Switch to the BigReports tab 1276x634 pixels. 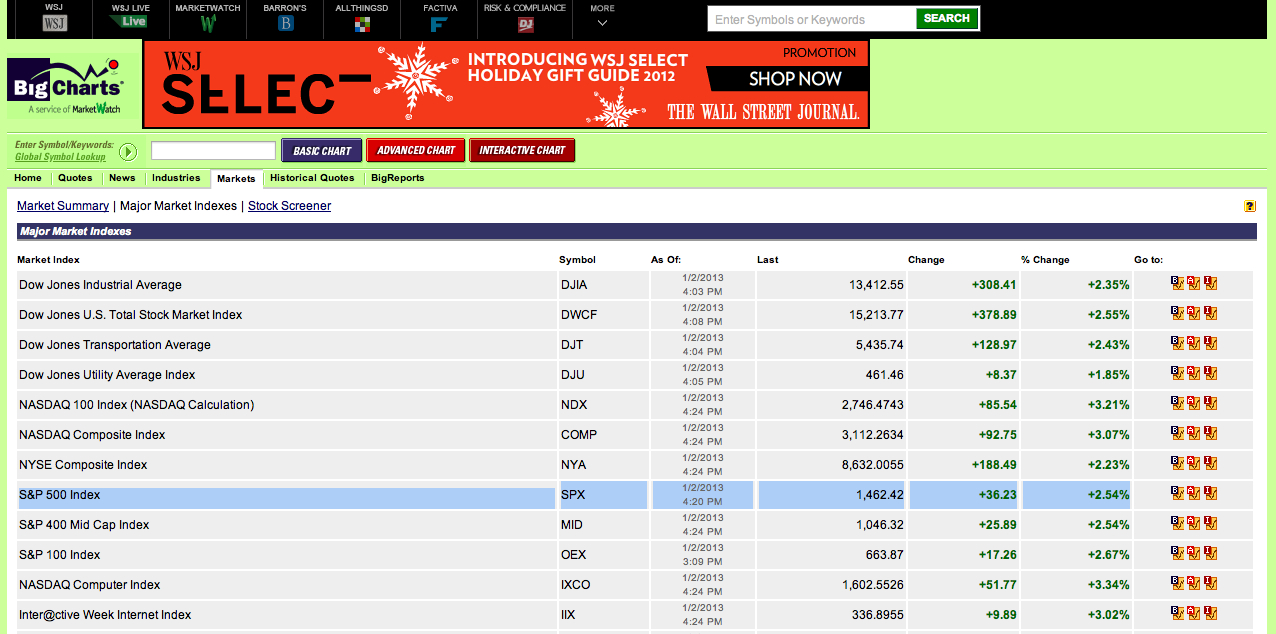click(397, 178)
